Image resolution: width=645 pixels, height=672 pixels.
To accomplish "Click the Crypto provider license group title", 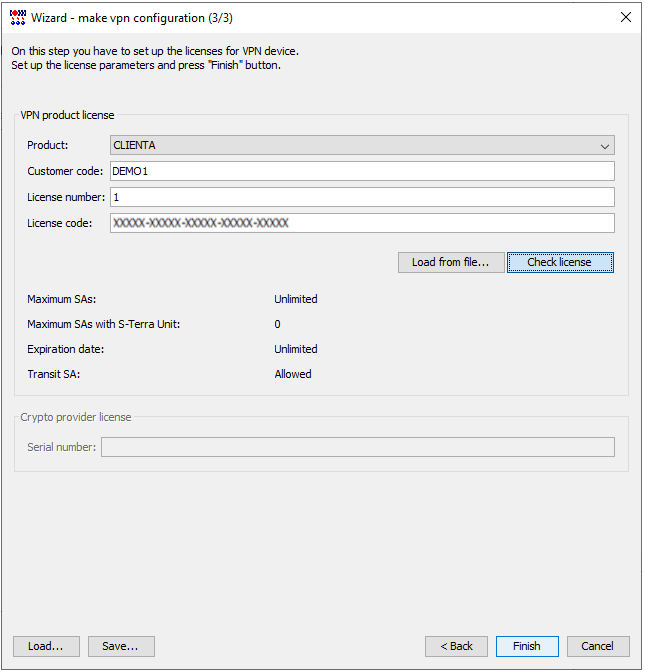I will (x=76, y=417).
